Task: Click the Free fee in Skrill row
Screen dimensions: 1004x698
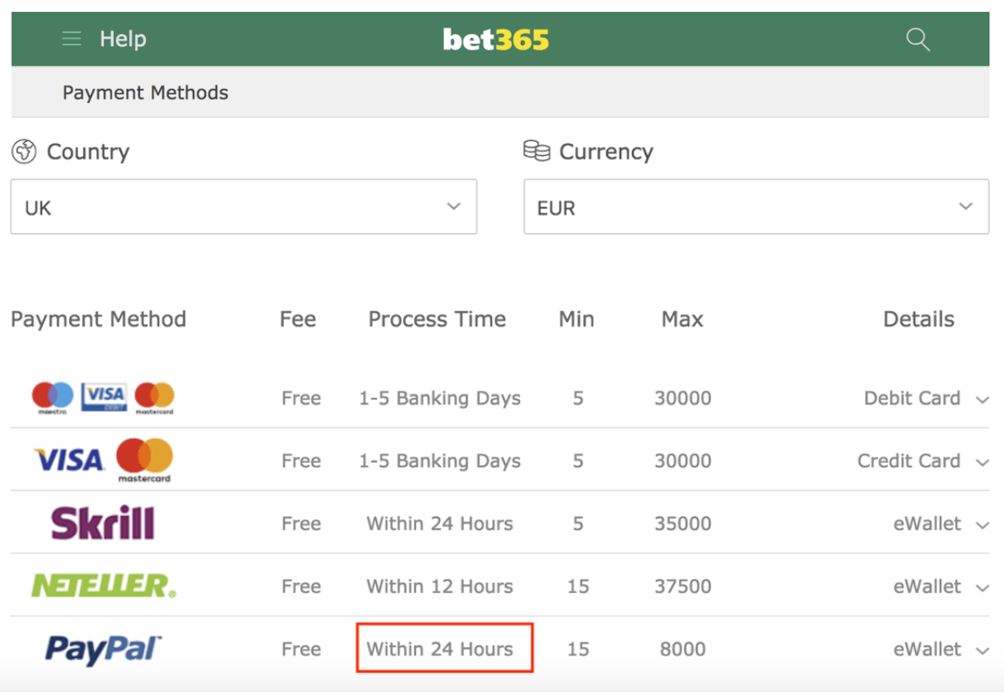Action: click(301, 523)
